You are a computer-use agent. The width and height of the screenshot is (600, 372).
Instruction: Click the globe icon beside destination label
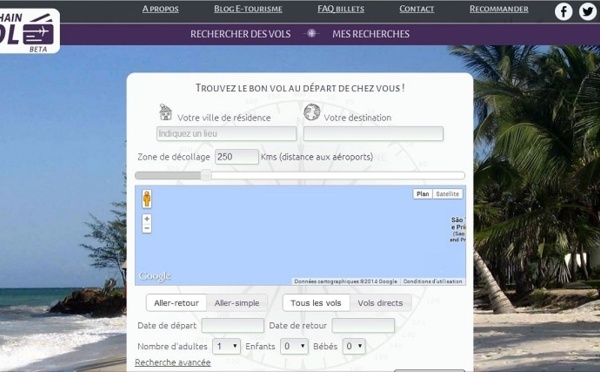coord(312,112)
